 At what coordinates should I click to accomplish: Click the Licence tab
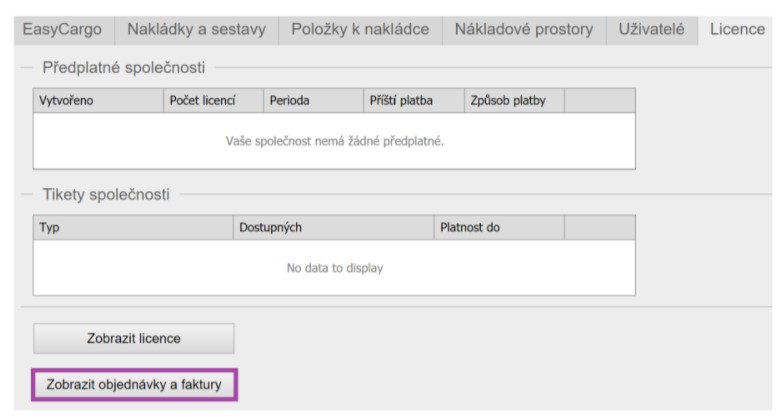pyautogui.click(x=736, y=30)
